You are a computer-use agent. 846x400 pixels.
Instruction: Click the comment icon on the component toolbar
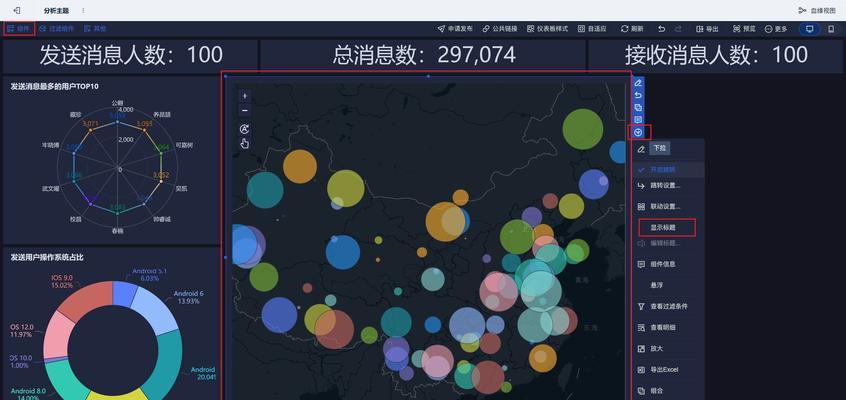click(638, 119)
